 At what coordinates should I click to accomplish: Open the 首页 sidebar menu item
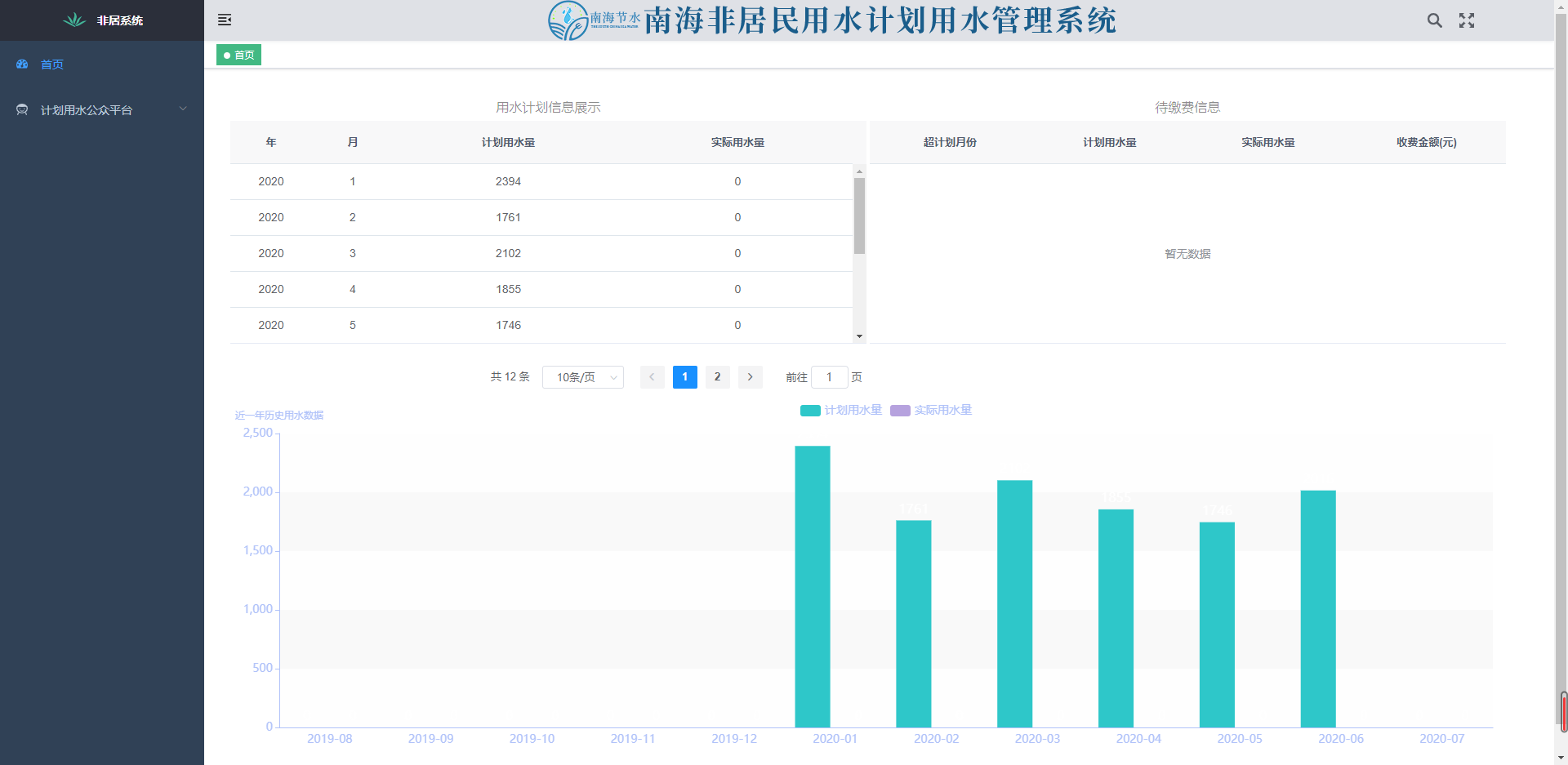[x=102, y=64]
